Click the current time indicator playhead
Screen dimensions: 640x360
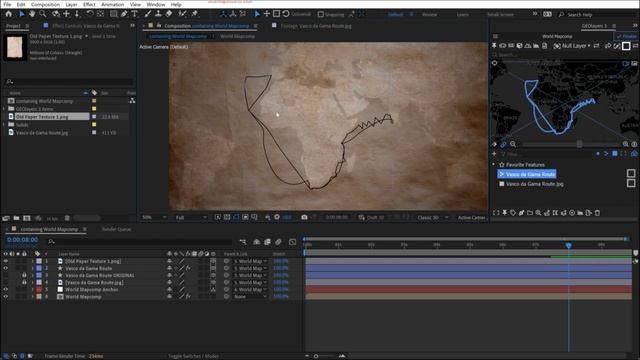click(569, 245)
